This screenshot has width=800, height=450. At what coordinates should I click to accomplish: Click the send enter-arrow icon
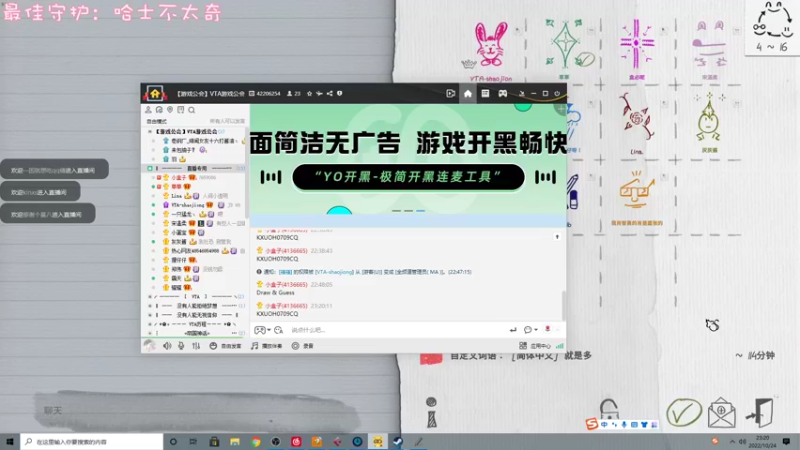[x=513, y=330]
